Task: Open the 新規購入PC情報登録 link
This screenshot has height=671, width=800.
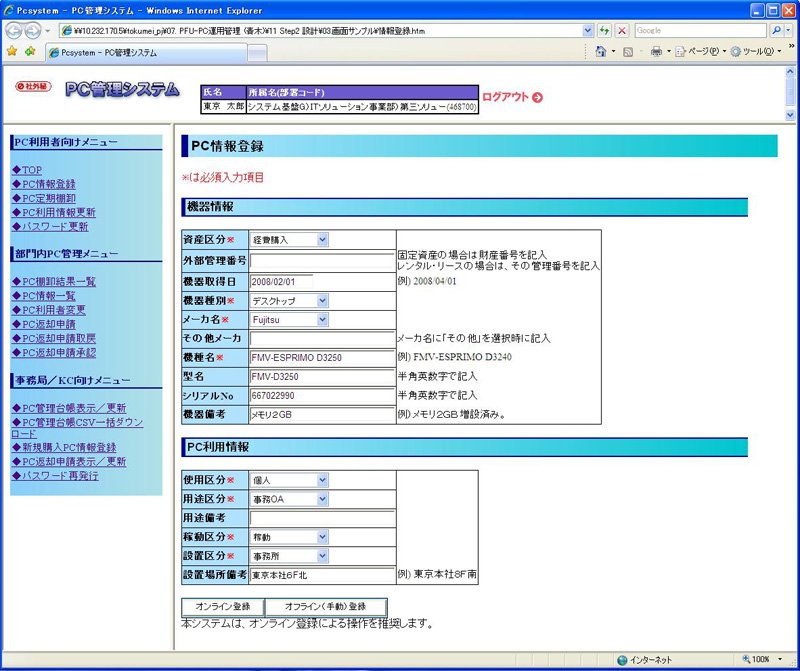Action: (x=64, y=448)
